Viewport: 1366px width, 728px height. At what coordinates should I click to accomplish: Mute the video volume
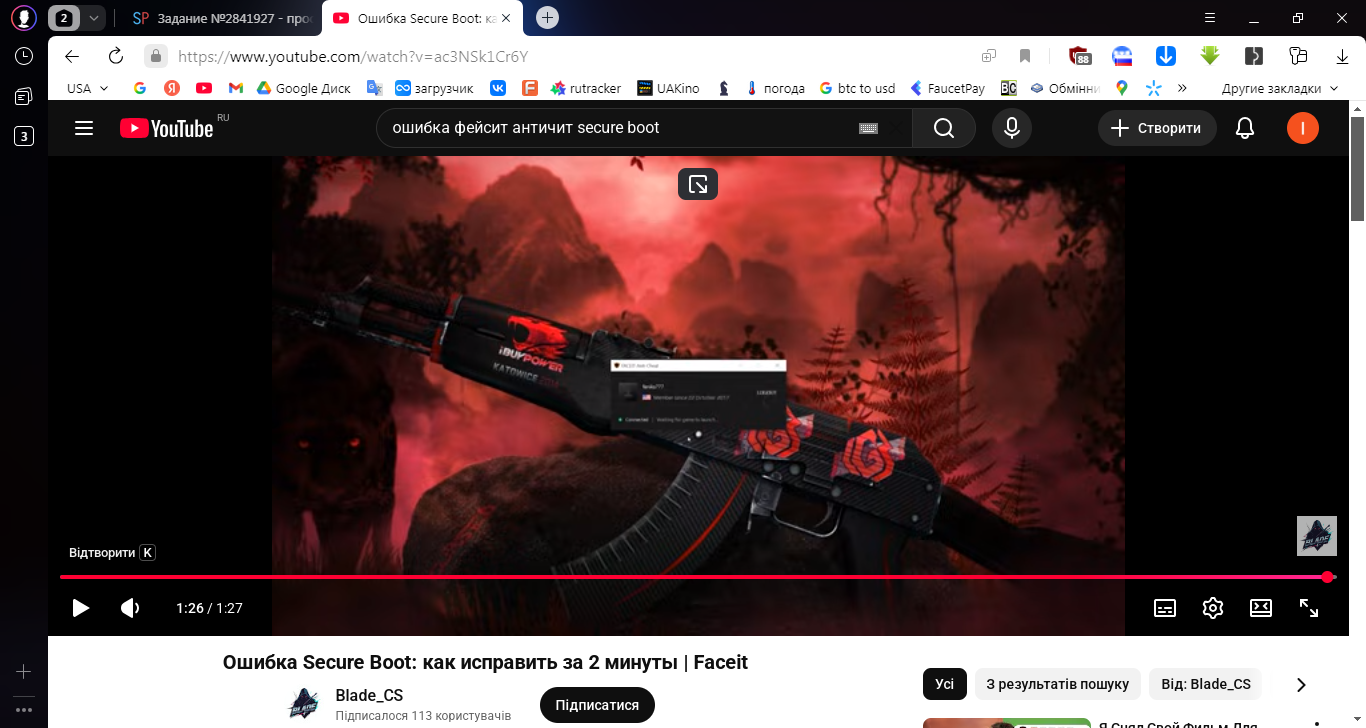click(x=130, y=608)
